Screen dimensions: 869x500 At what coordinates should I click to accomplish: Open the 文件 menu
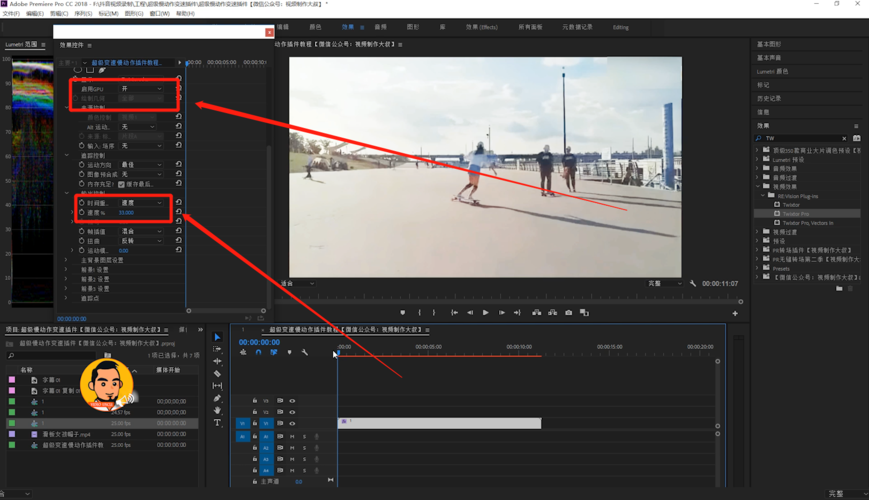click(11, 13)
